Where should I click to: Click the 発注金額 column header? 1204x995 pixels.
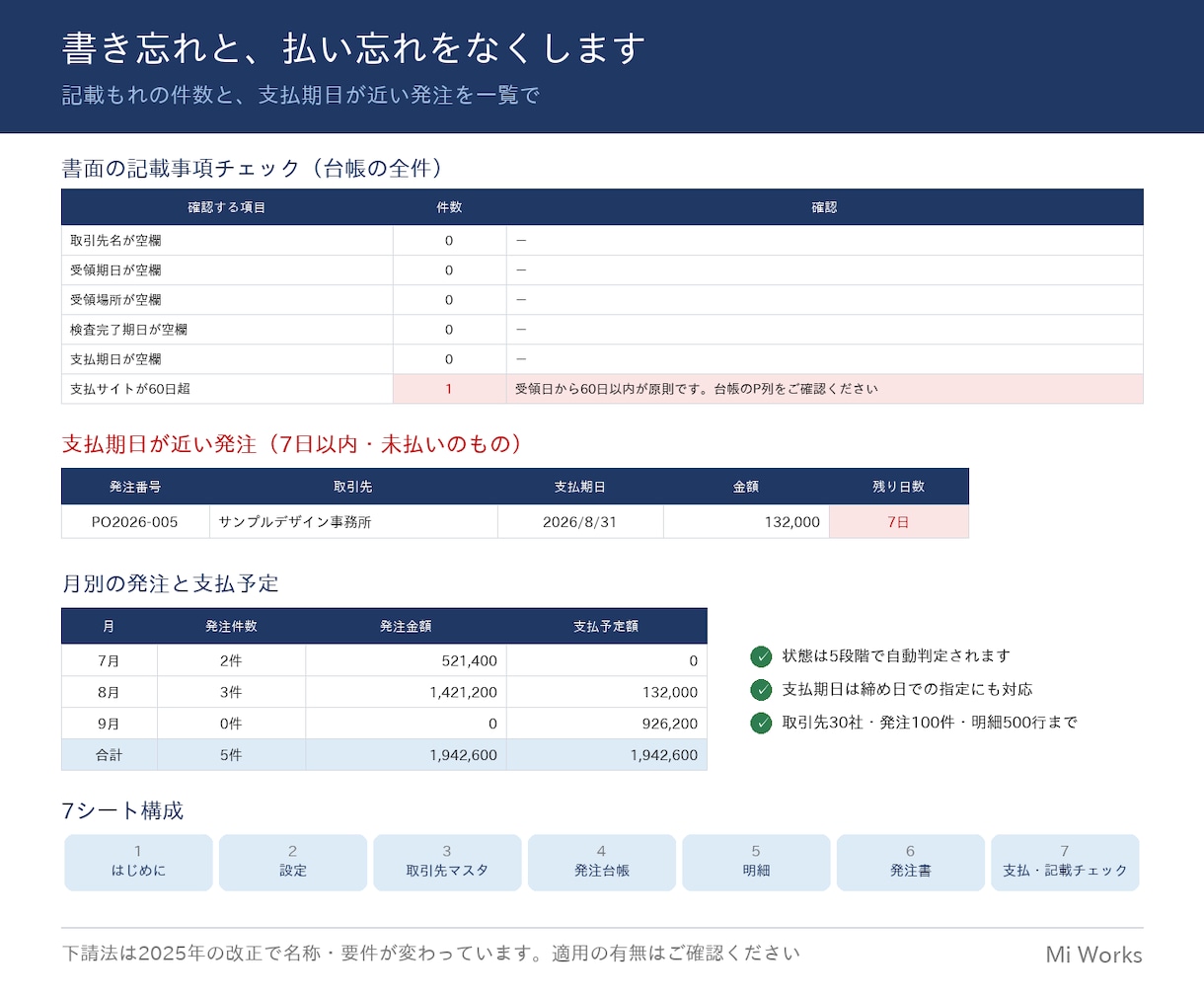[x=406, y=627]
